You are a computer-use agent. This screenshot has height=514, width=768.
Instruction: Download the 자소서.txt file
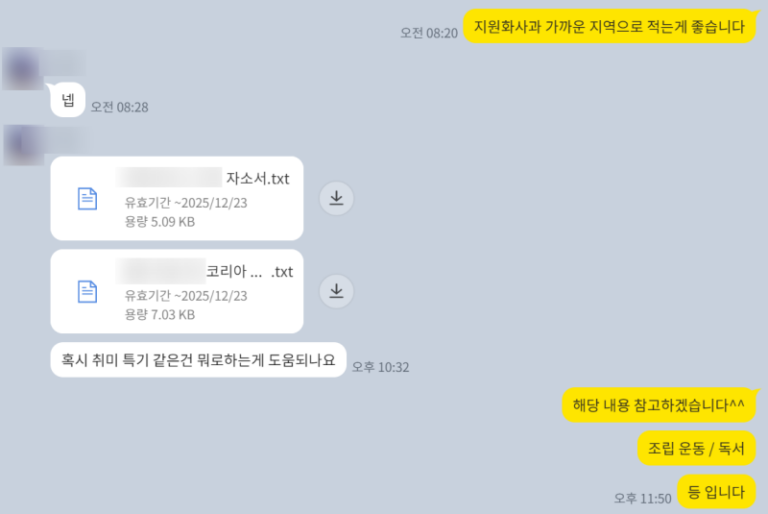(x=336, y=198)
